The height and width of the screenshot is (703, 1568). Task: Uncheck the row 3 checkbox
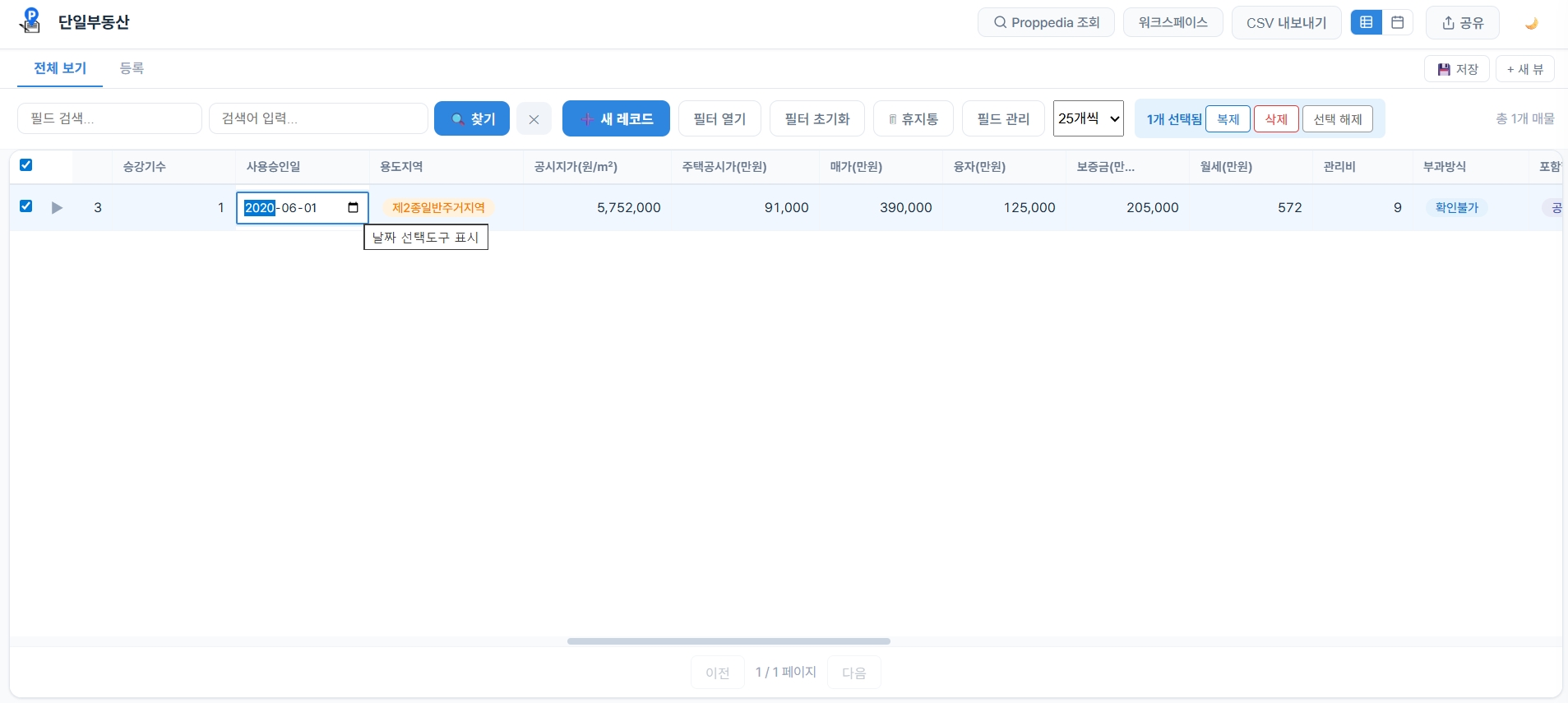(26, 206)
